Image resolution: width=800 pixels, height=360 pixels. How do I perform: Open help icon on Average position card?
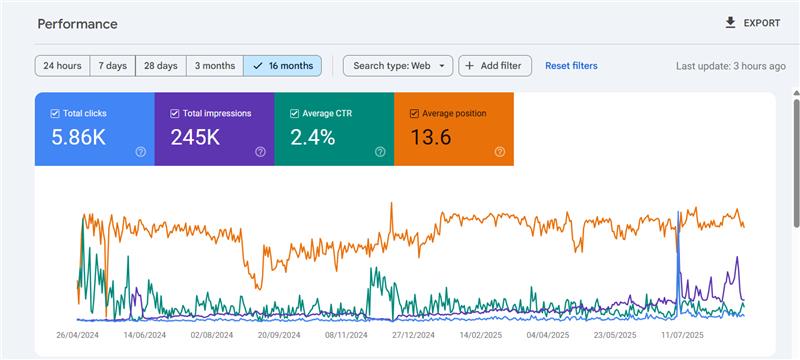coord(500,152)
